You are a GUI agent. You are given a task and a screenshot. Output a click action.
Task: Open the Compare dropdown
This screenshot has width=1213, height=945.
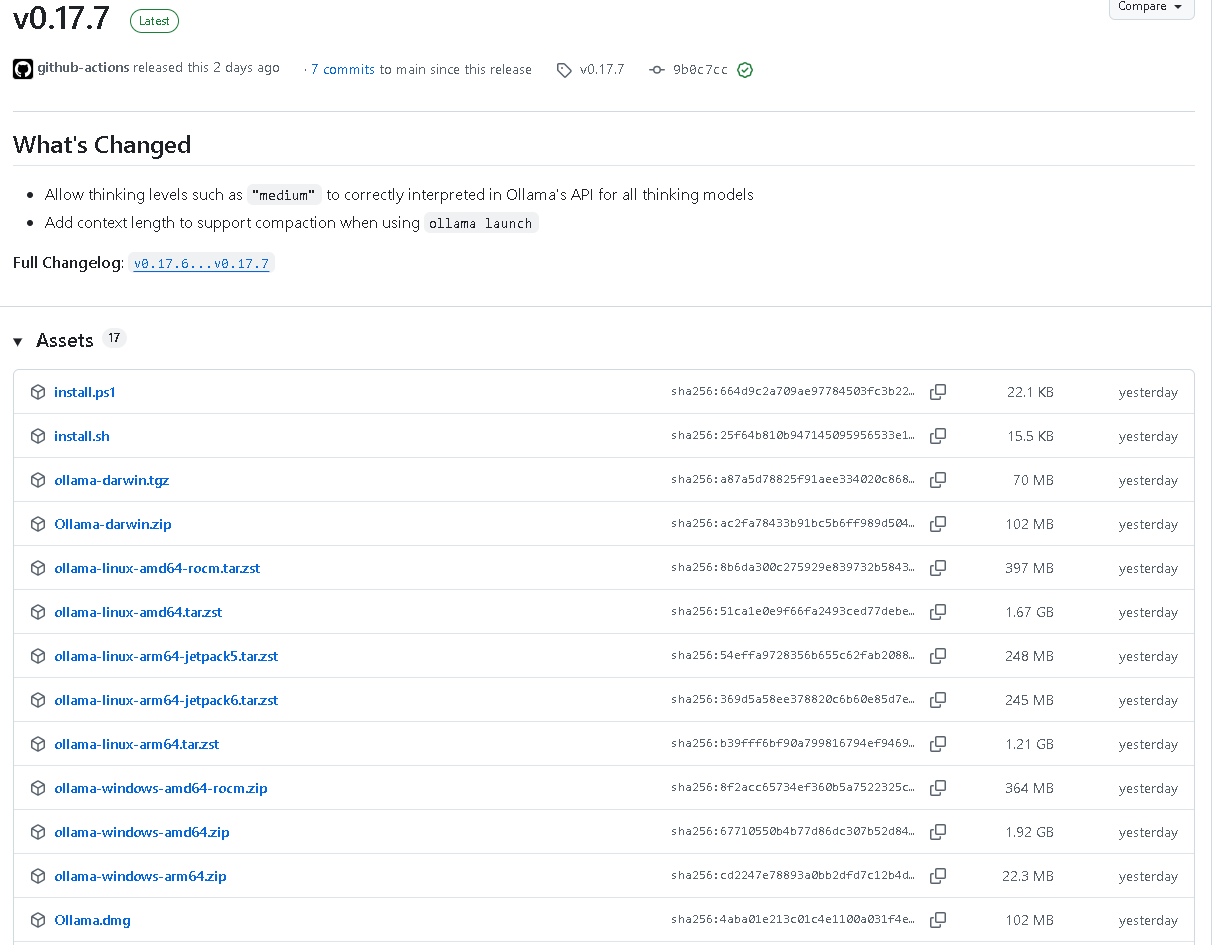click(x=1151, y=6)
